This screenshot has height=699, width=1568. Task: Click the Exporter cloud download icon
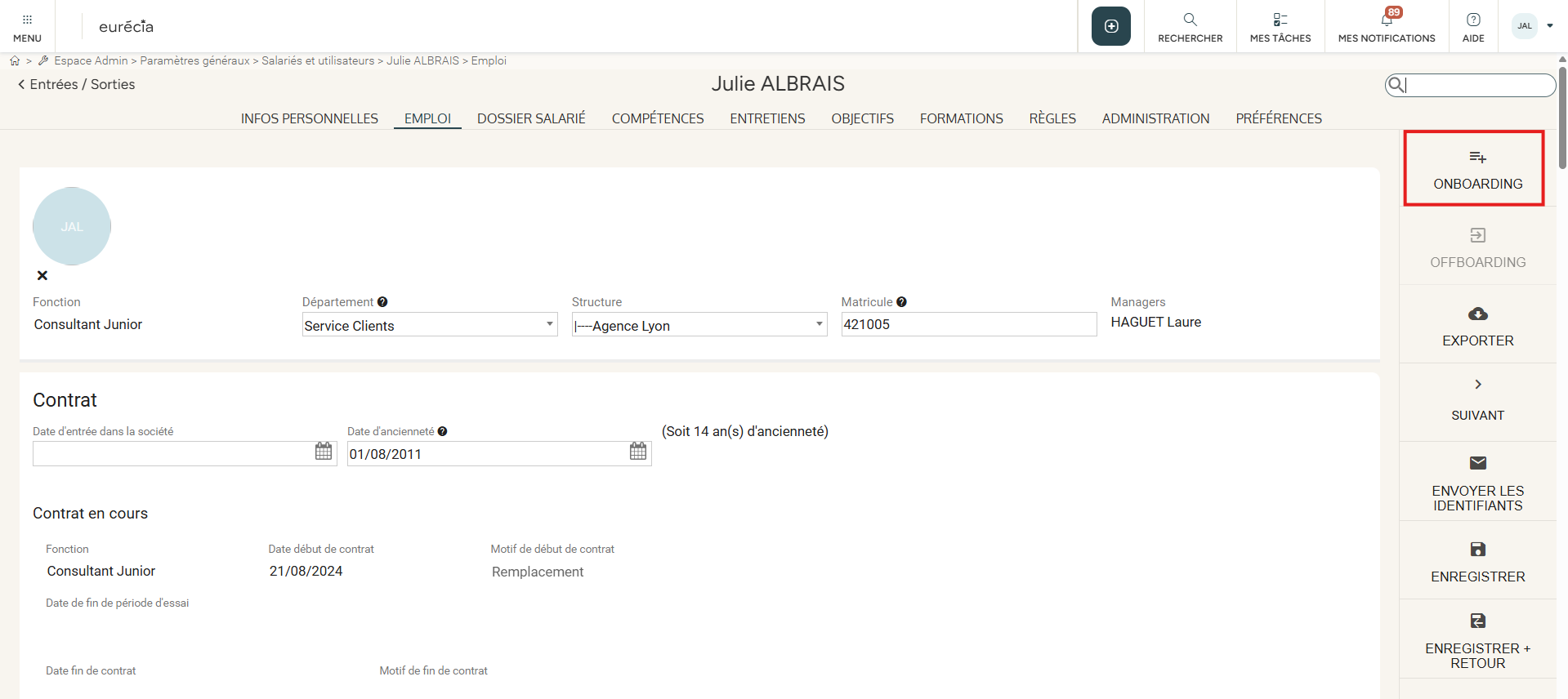1477,314
